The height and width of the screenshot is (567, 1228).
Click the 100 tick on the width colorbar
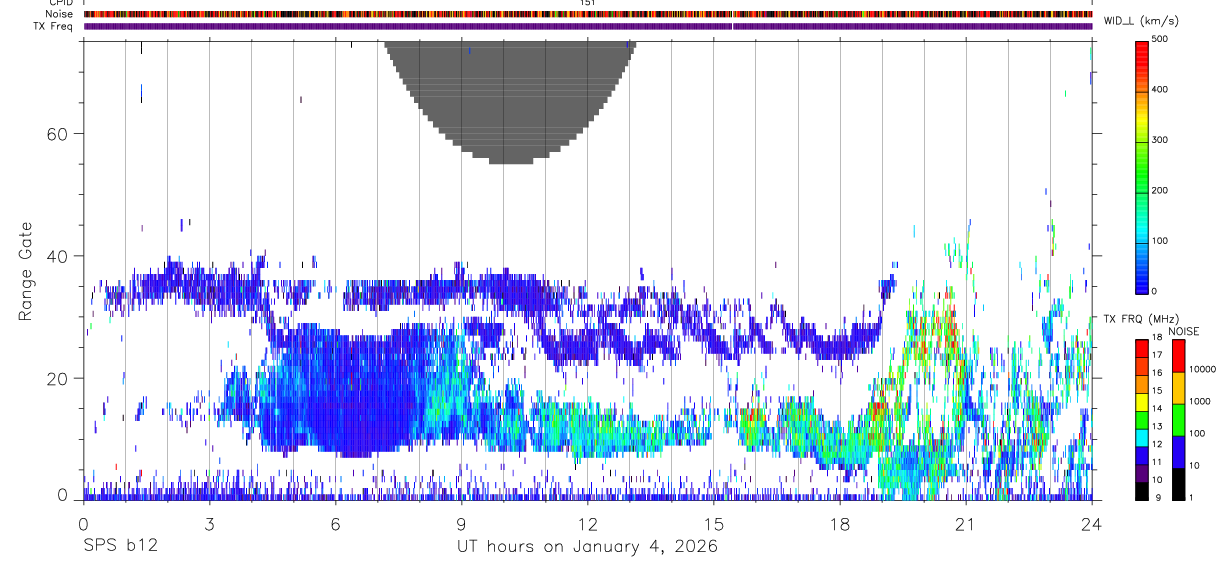coord(1160,241)
